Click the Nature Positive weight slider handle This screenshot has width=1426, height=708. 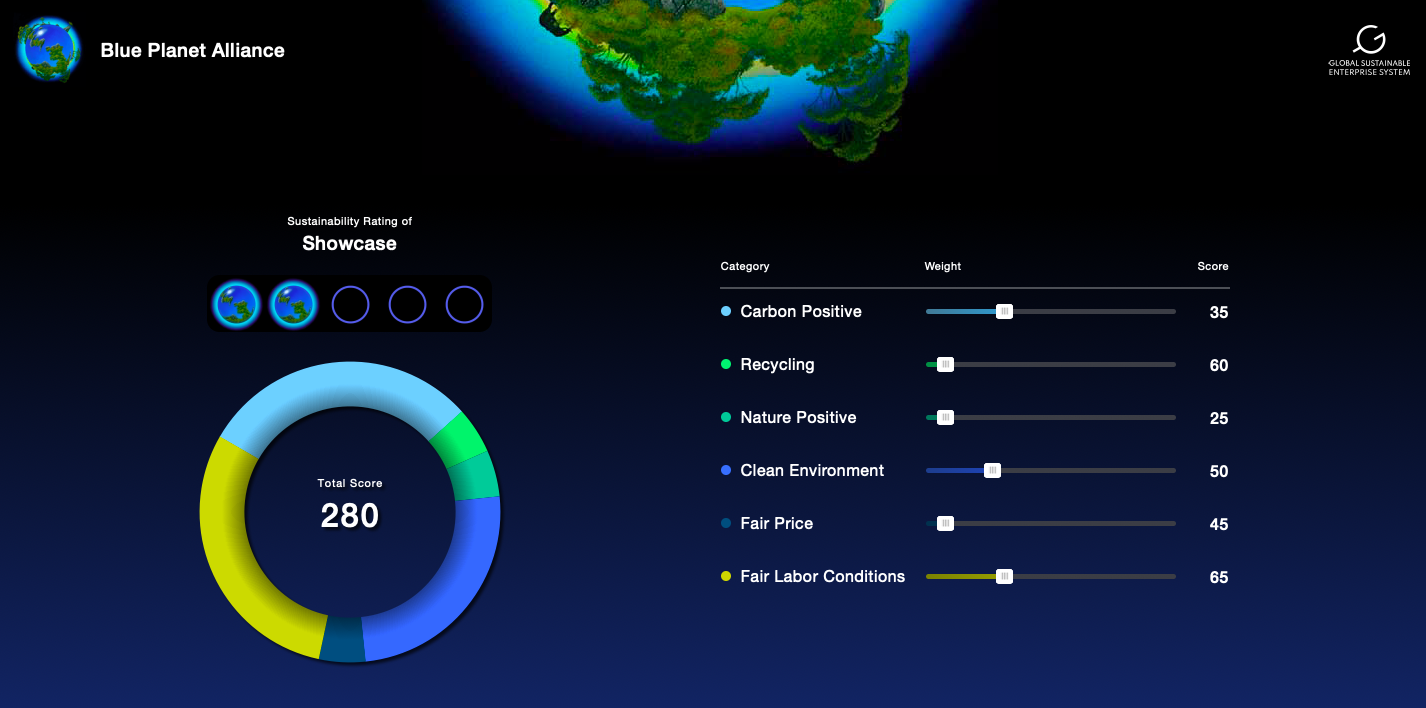[x=945, y=418]
